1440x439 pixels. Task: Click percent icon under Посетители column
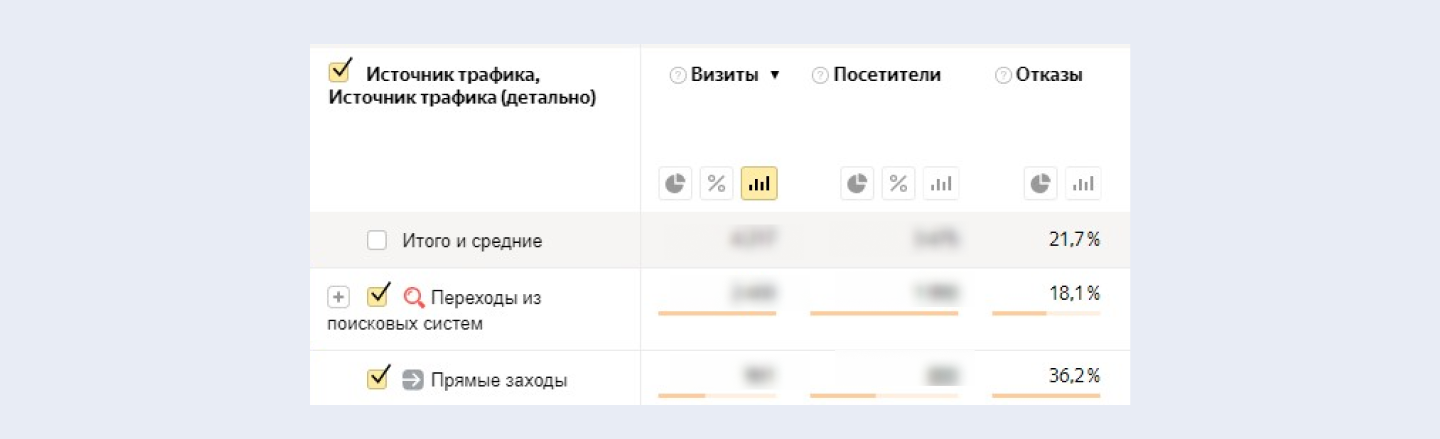point(899,184)
